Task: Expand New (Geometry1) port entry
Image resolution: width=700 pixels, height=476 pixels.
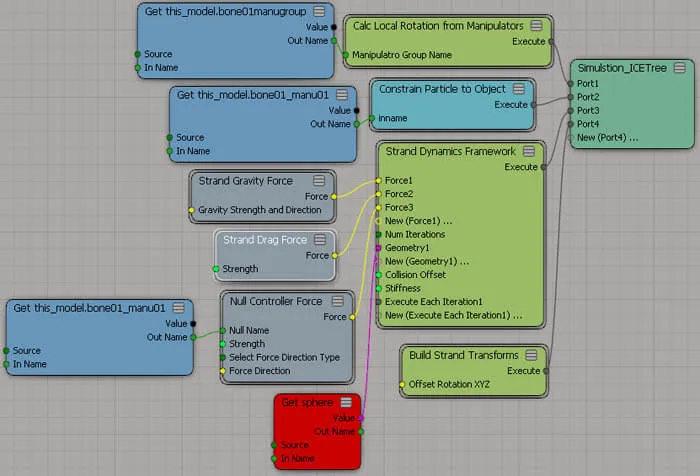Action: pyautogui.click(x=427, y=261)
